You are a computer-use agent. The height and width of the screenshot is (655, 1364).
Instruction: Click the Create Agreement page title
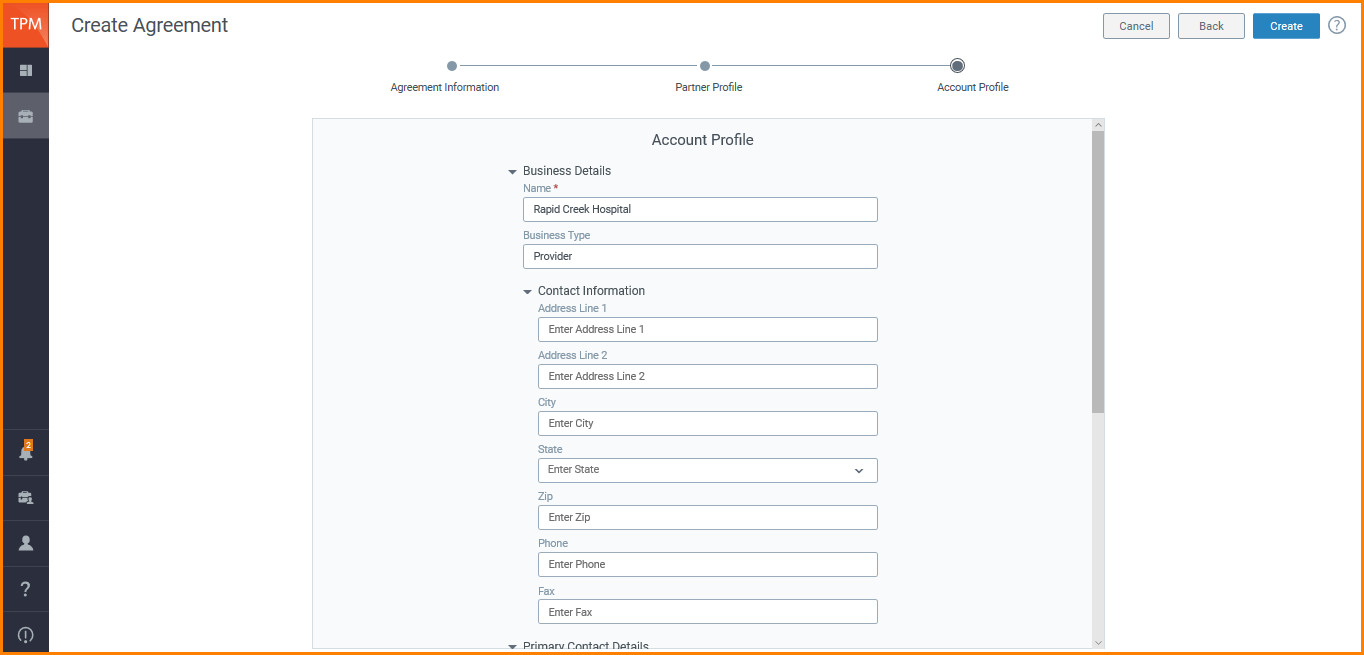(150, 26)
